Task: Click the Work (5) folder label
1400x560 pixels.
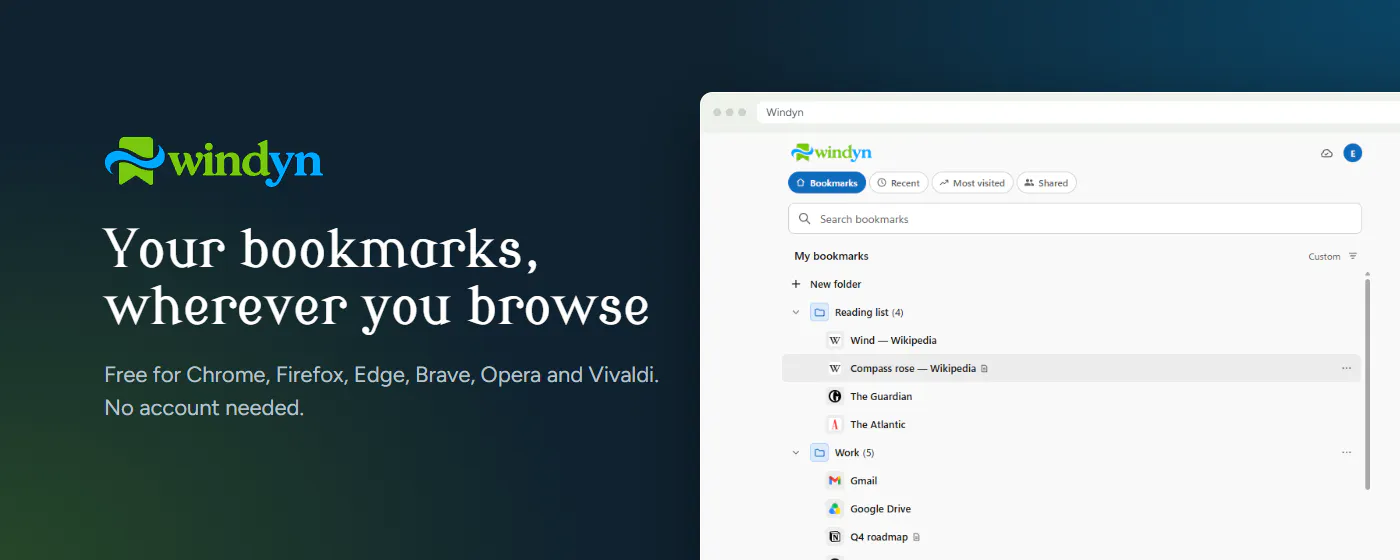Action: tap(854, 453)
